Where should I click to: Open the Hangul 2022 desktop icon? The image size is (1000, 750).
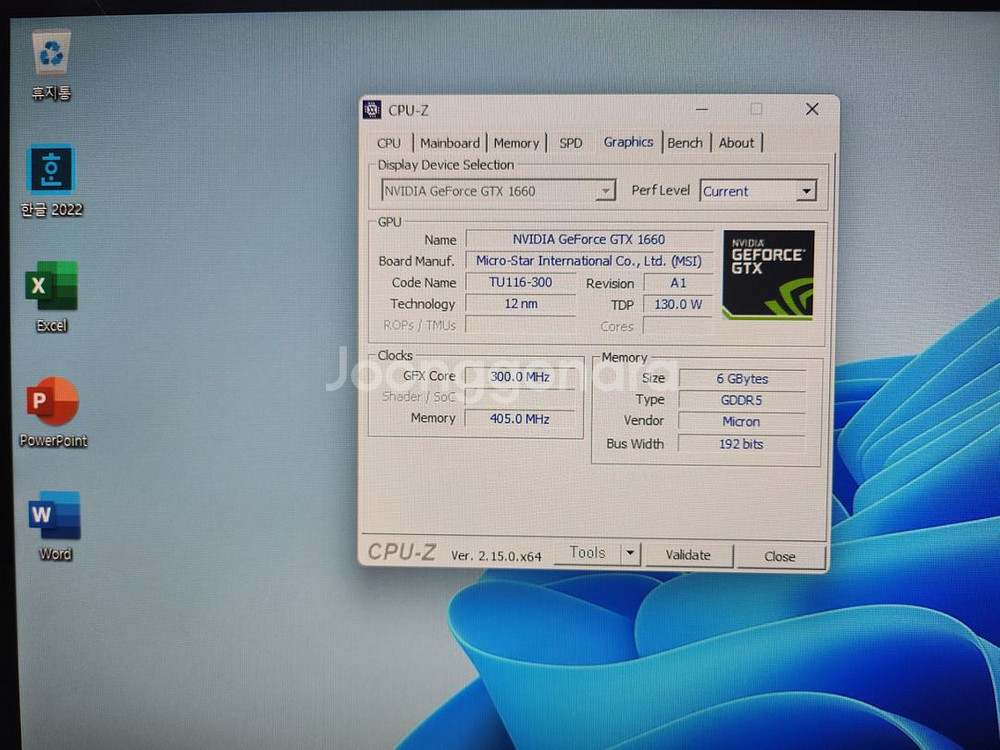pyautogui.click(x=51, y=182)
